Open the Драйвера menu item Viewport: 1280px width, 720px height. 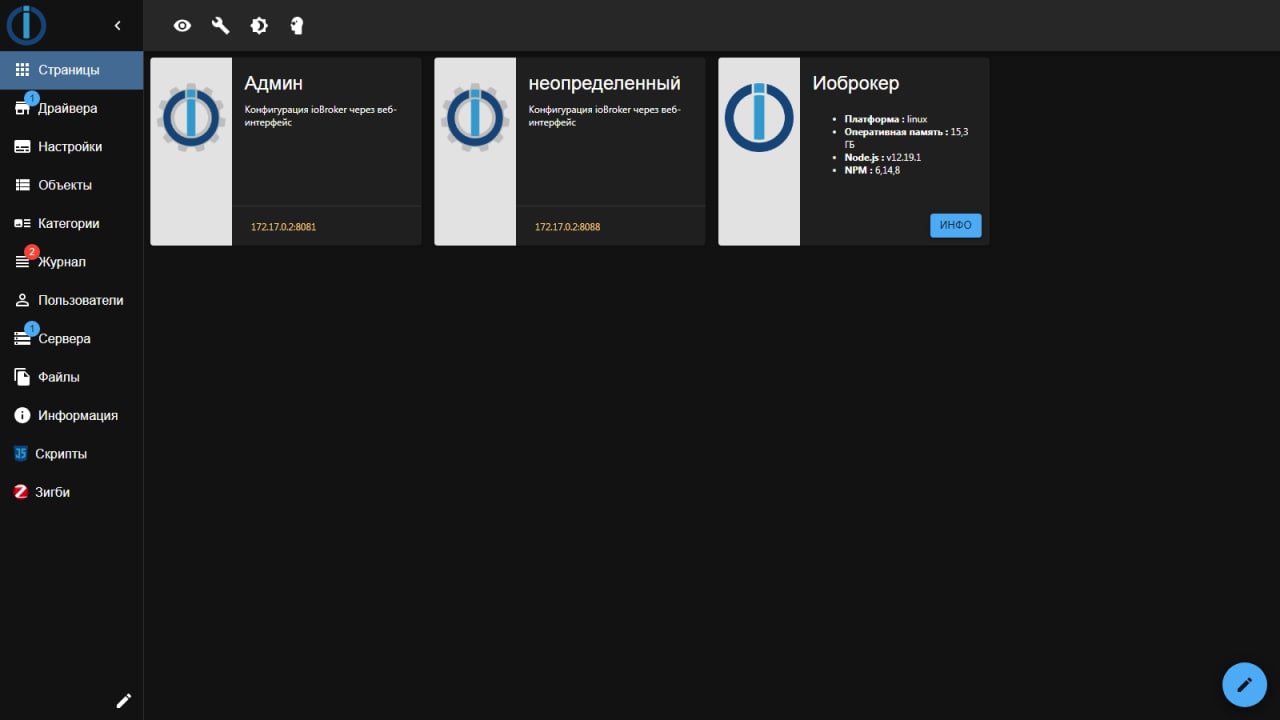[71, 108]
